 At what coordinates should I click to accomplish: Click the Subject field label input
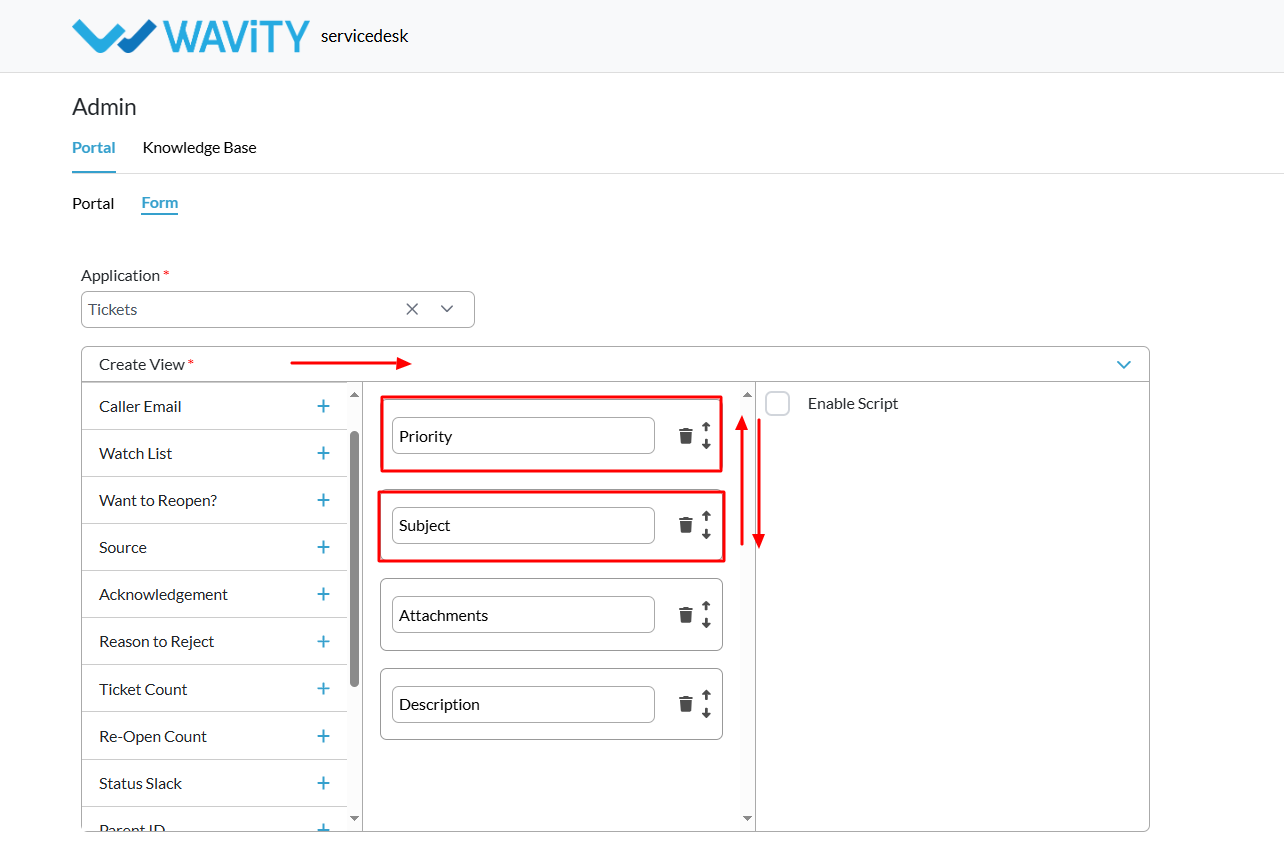523,525
